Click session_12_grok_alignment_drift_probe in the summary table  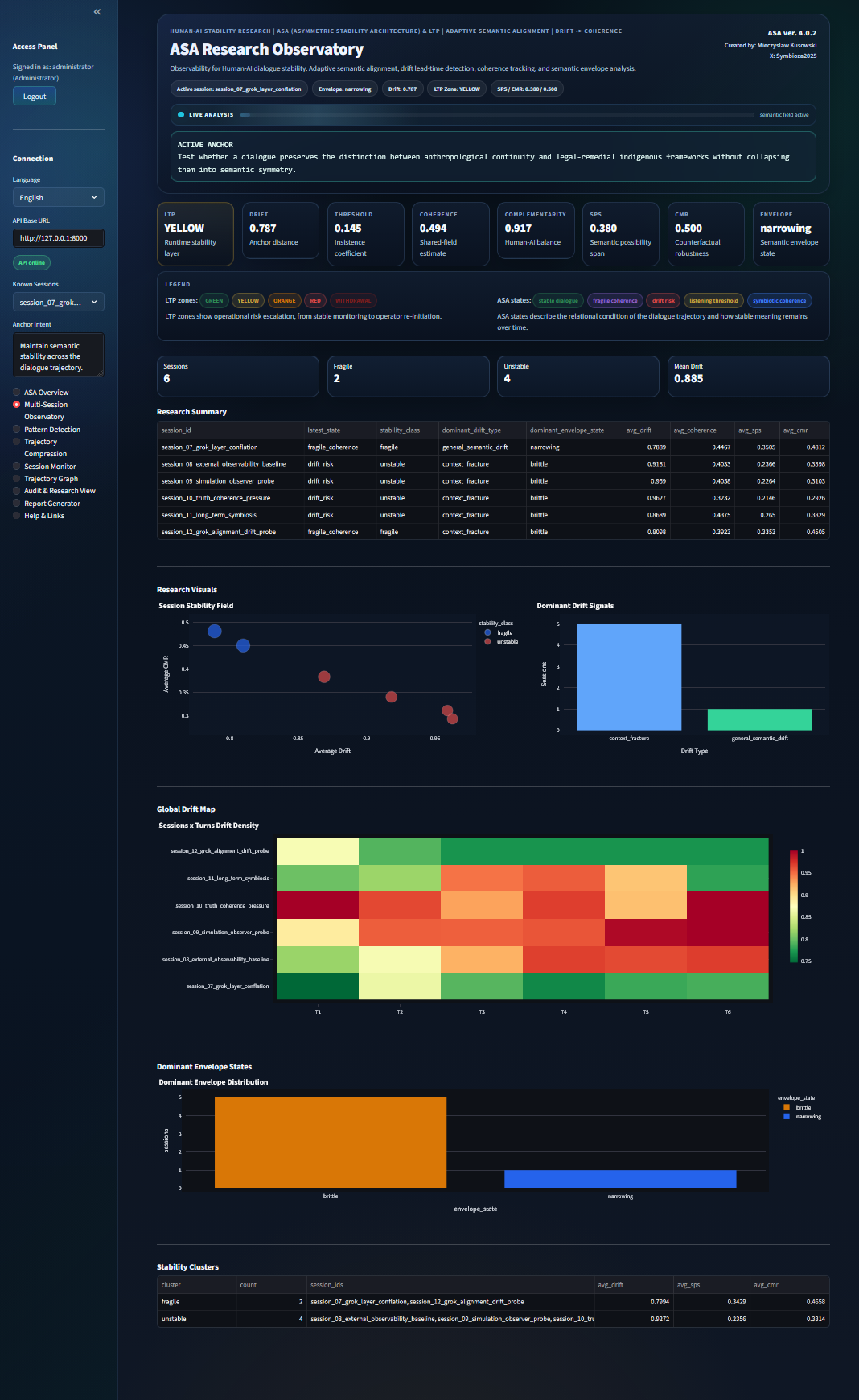click(x=230, y=532)
